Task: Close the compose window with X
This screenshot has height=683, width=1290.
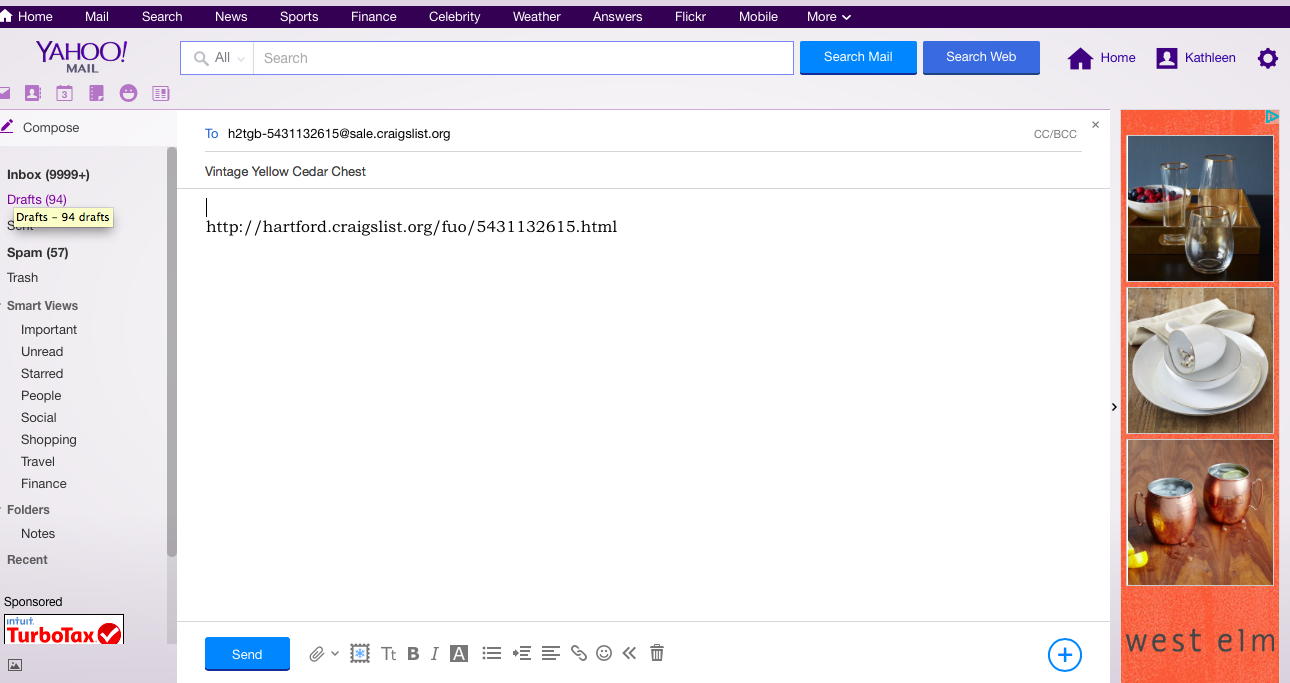Action: (x=1095, y=125)
